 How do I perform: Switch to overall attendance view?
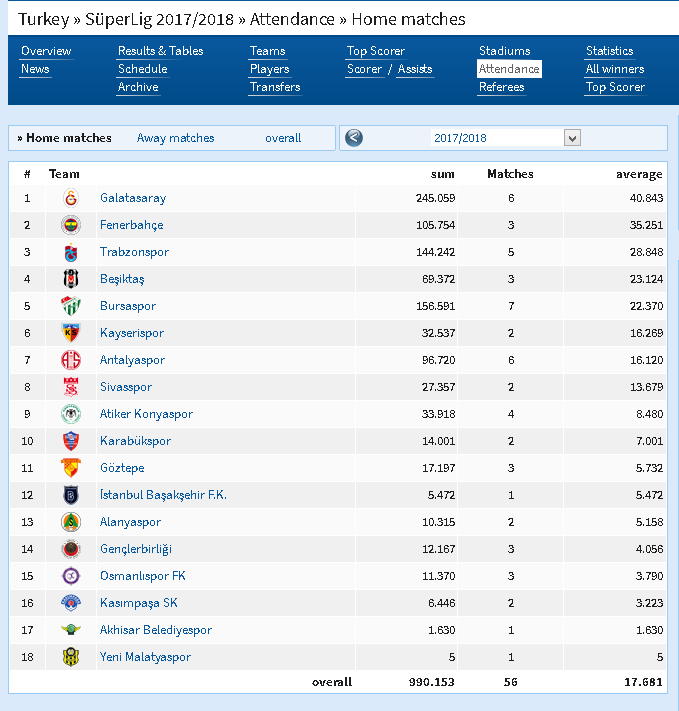(x=283, y=138)
